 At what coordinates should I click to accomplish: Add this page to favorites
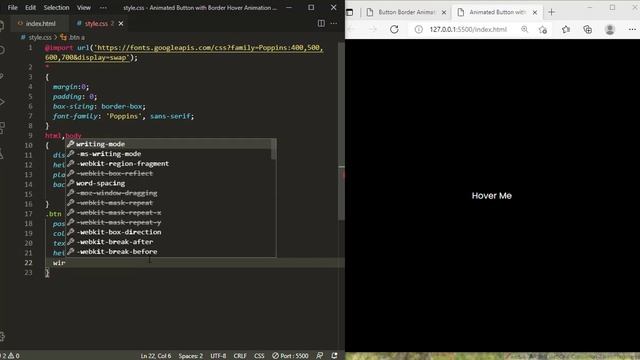coord(542,29)
